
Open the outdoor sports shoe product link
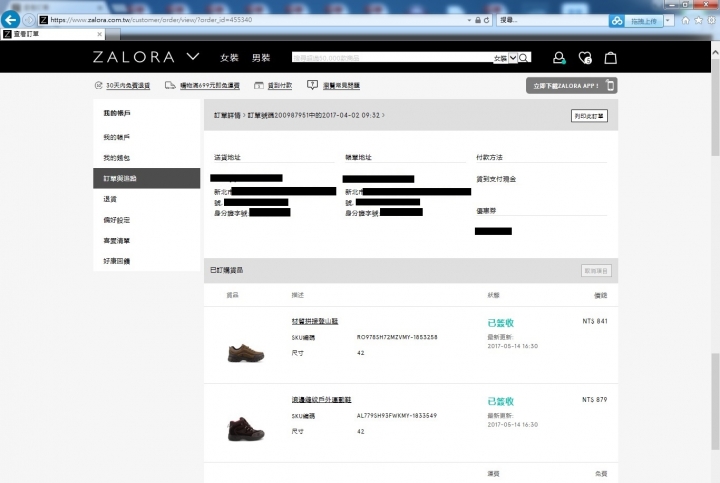tap(321, 400)
